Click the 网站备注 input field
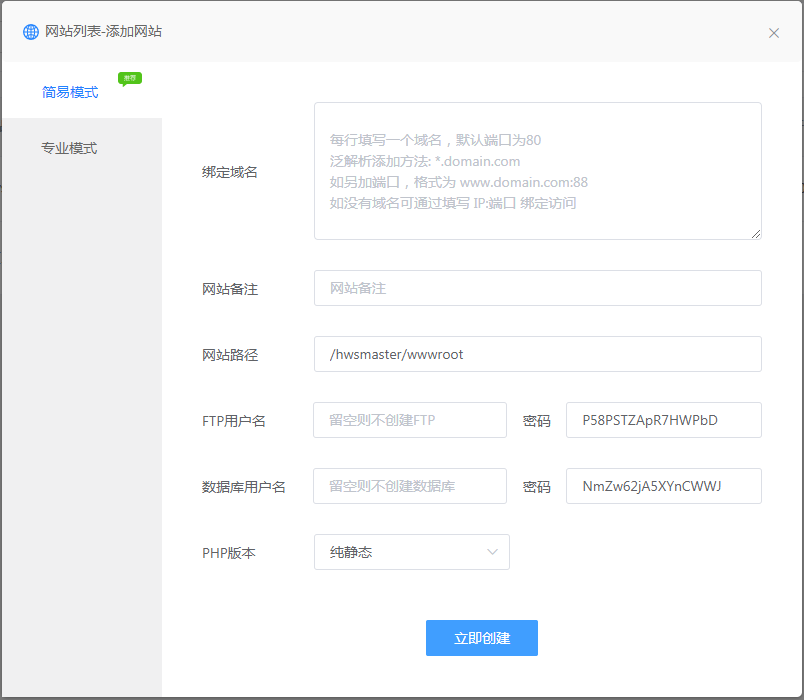The height and width of the screenshot is (700, 804). (537, 288)
